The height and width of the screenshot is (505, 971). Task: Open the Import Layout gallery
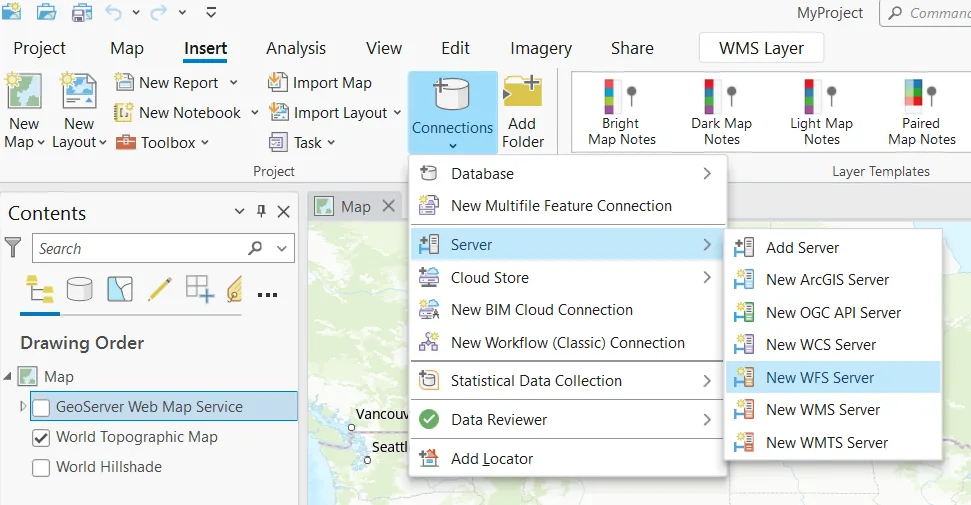click(x=335, y=113)
